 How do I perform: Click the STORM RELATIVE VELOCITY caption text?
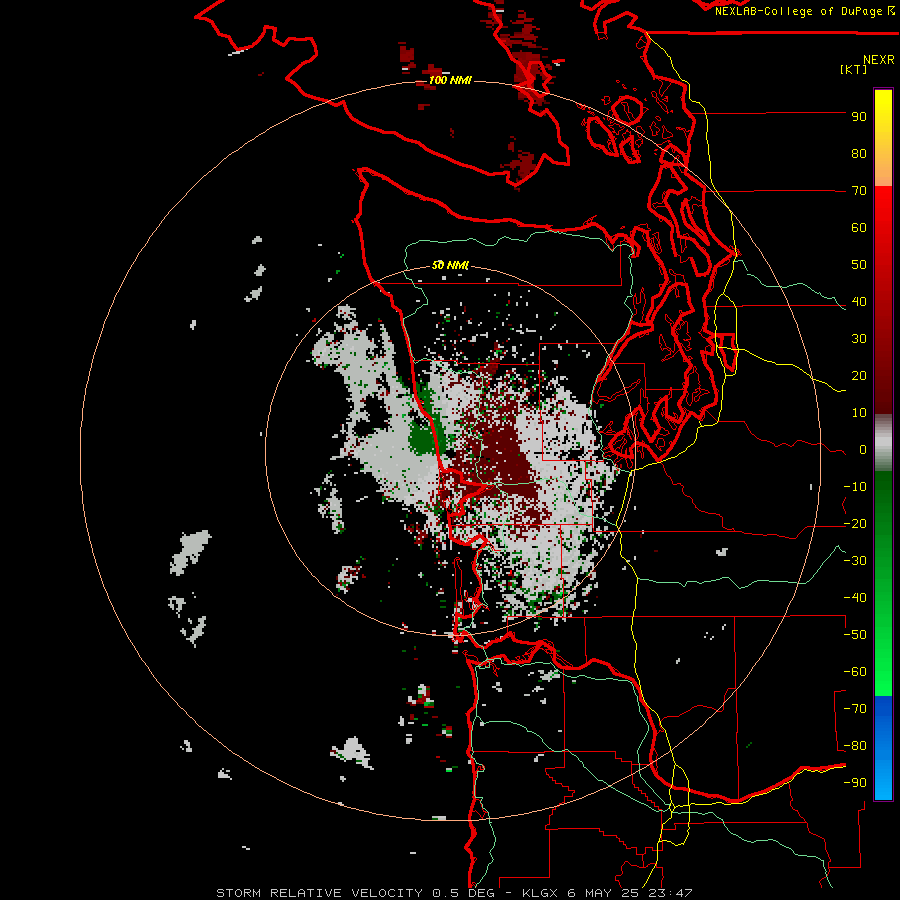tap(319, 893)
